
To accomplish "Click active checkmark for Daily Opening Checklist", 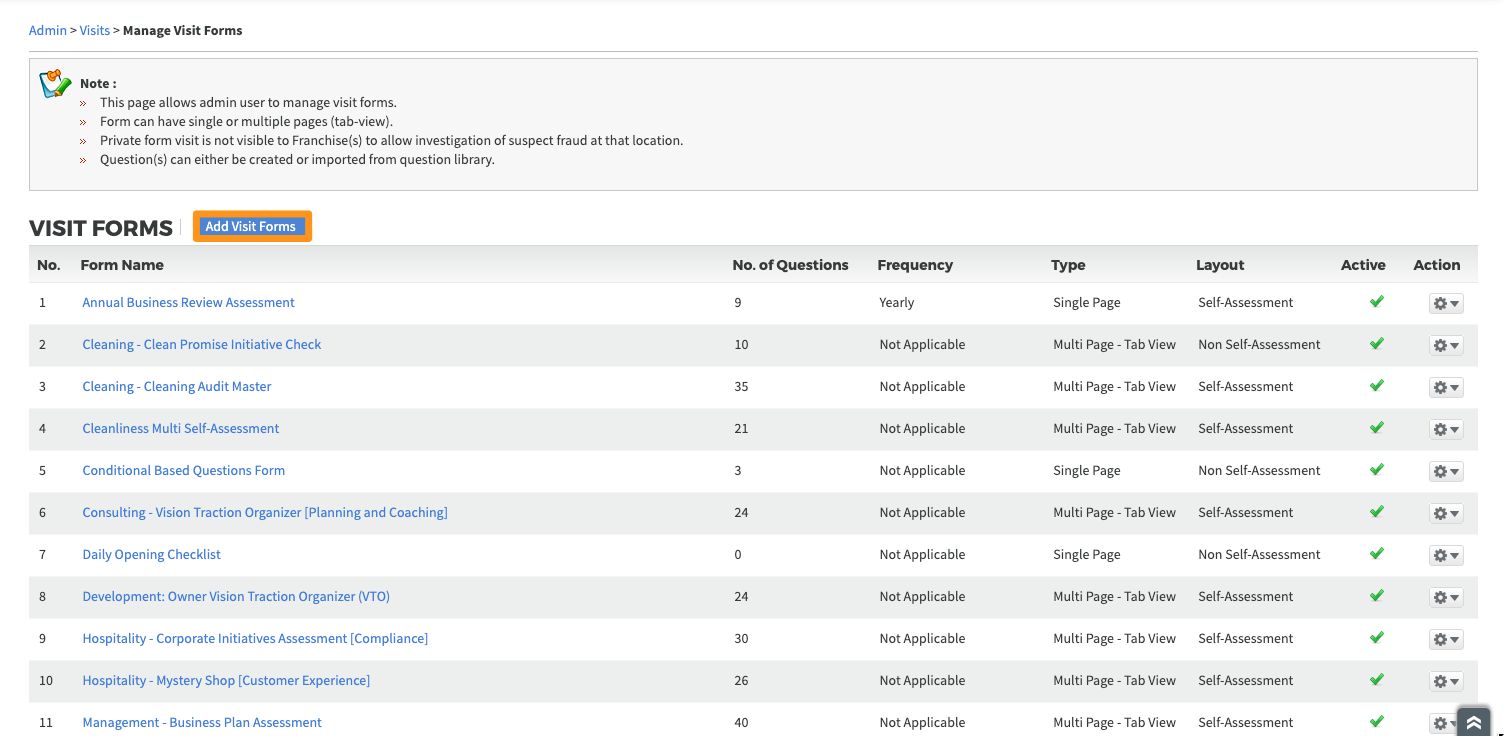I will coord(1377,553).
